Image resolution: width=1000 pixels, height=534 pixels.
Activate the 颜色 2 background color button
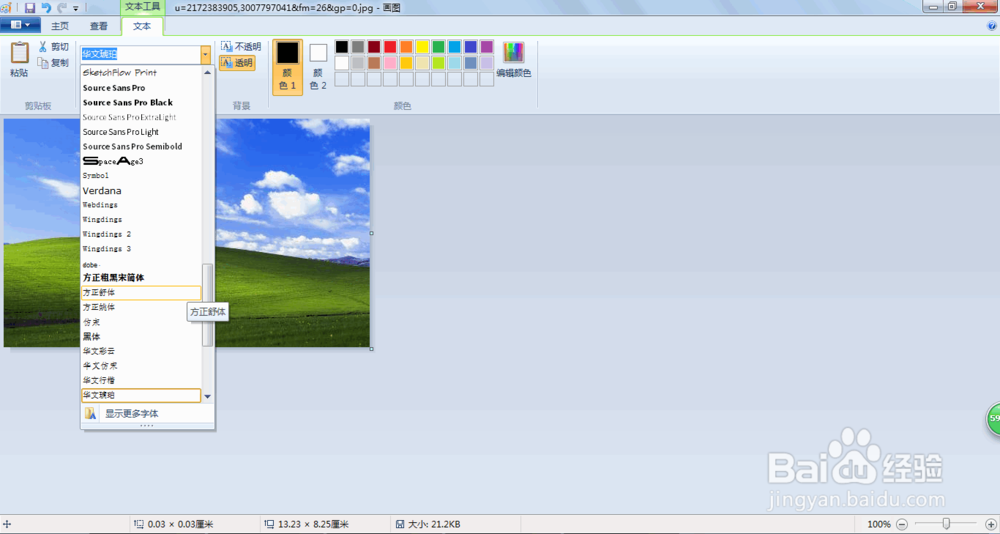pyautogui.click(x=318, y=67)
